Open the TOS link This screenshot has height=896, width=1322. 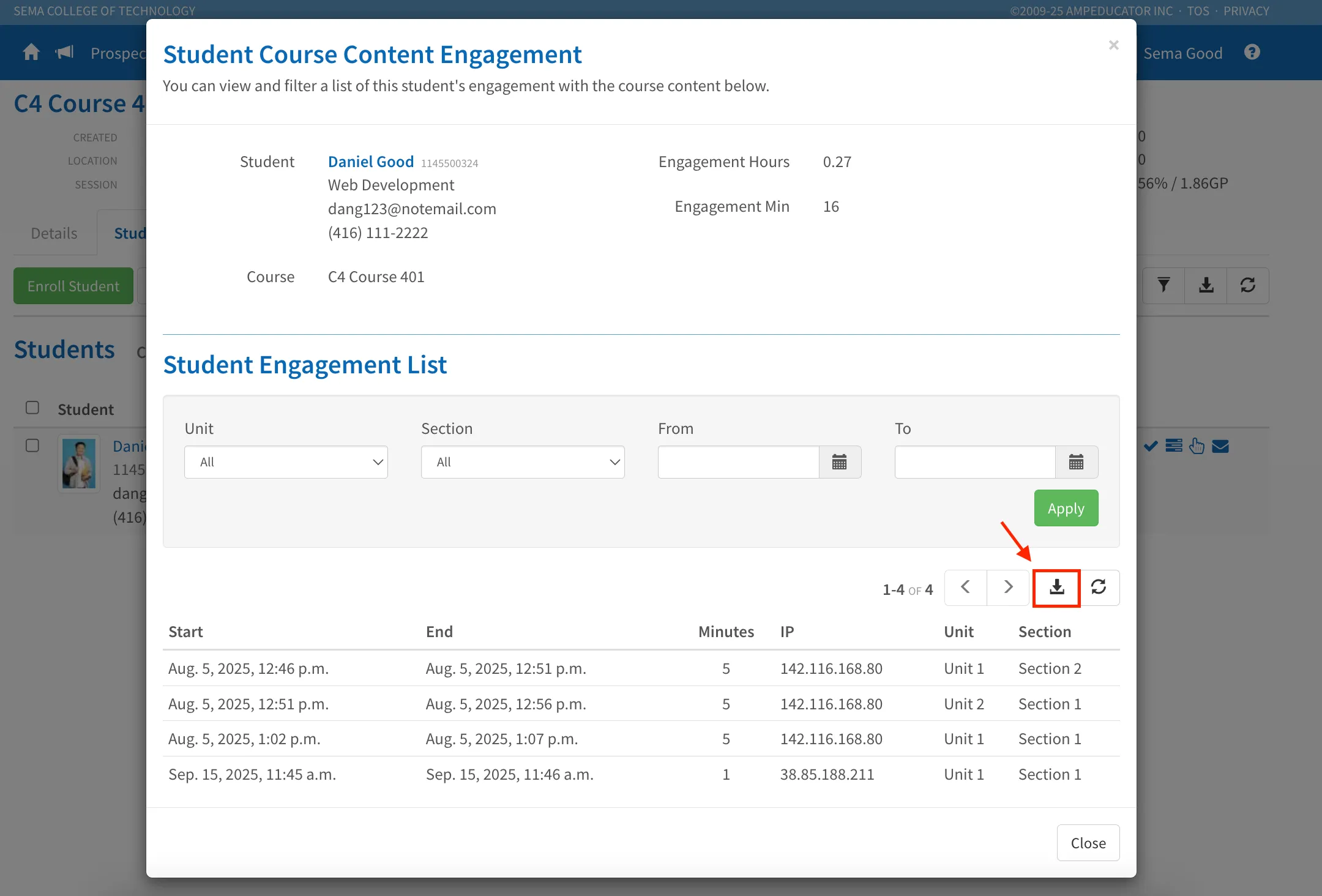tap(1198, 11)
